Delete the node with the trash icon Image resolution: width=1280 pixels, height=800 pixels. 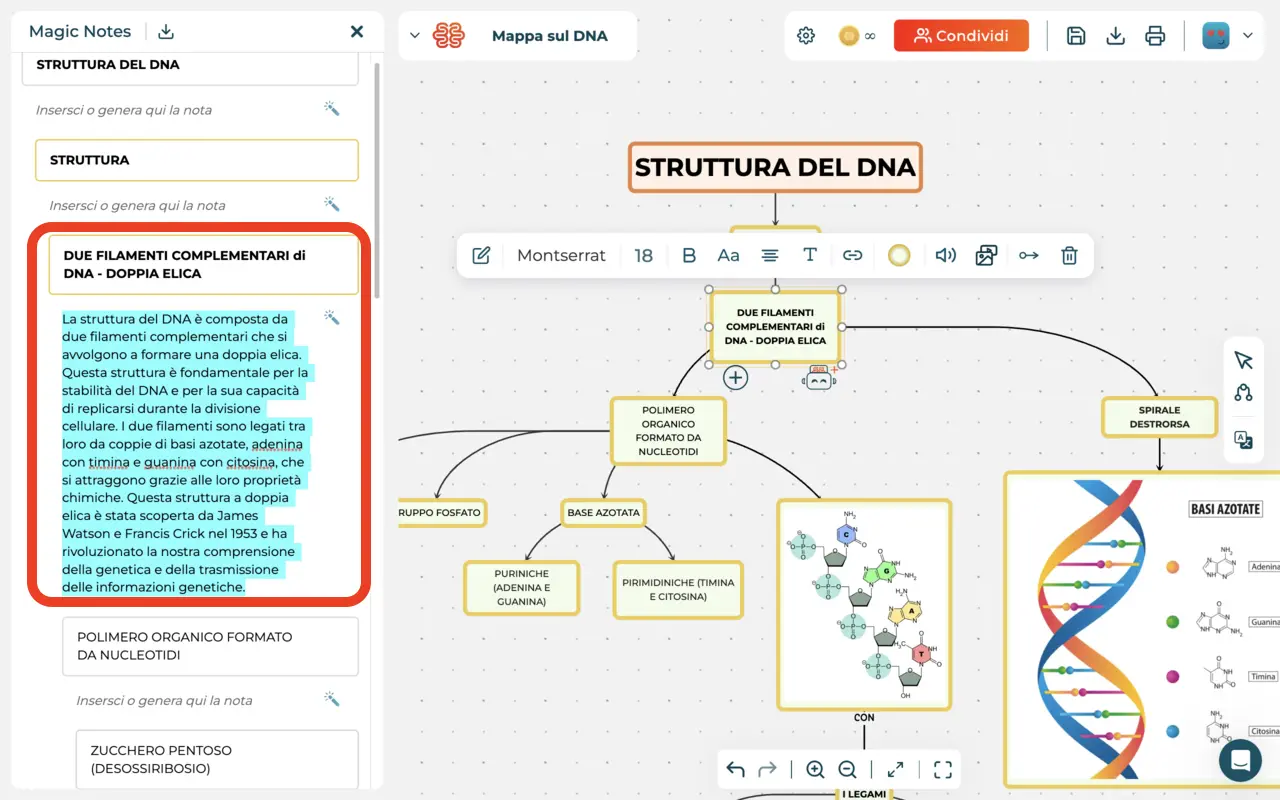[1069, 255]
